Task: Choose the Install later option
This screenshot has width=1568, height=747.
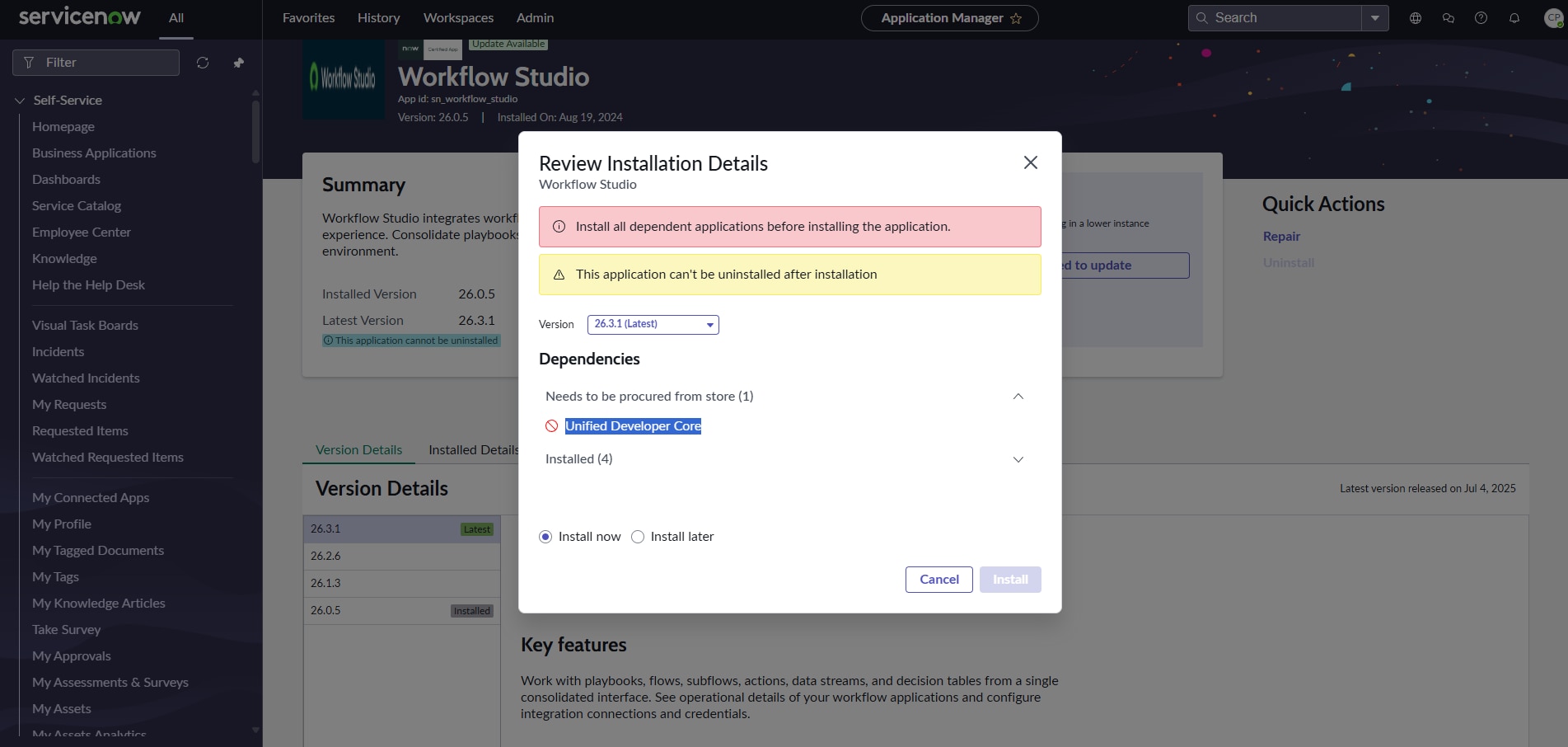Action: point(638,537)
